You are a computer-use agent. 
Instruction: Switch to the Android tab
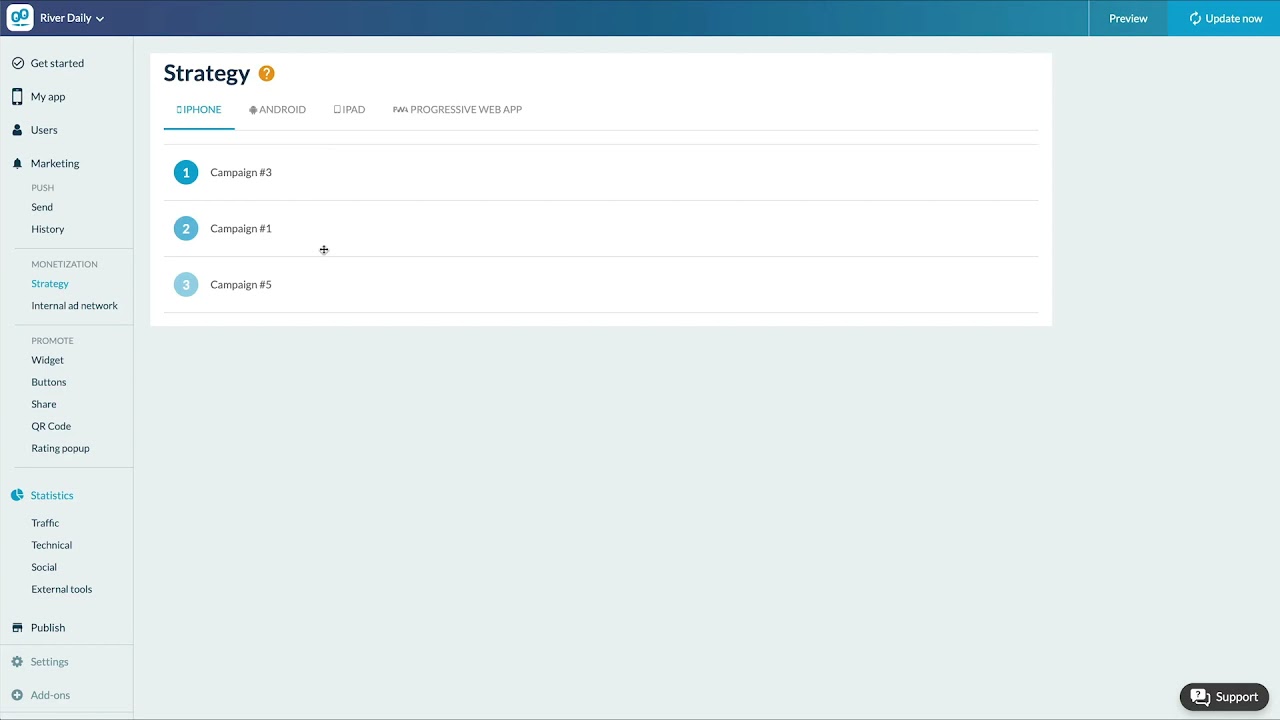pyautogui.click(x=277, y=110)
